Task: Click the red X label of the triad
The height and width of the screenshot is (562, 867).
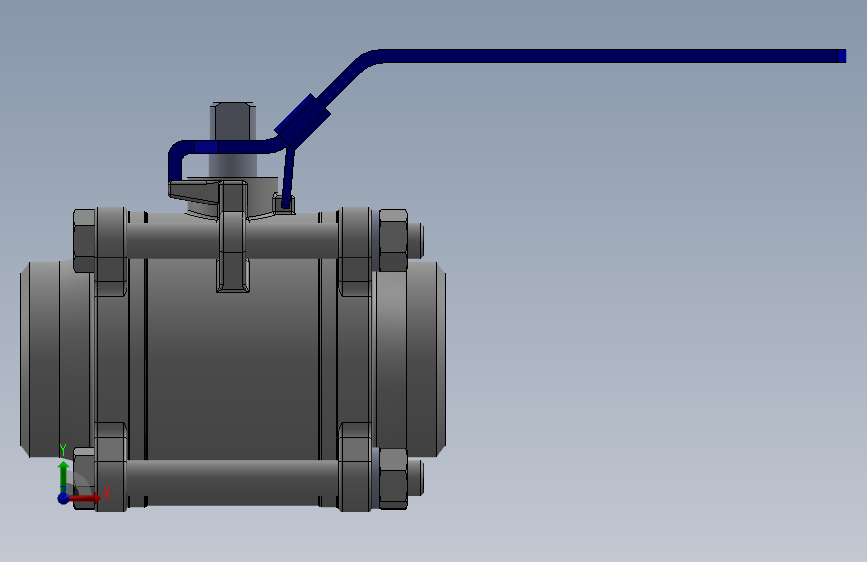Action: click(107, 493)
